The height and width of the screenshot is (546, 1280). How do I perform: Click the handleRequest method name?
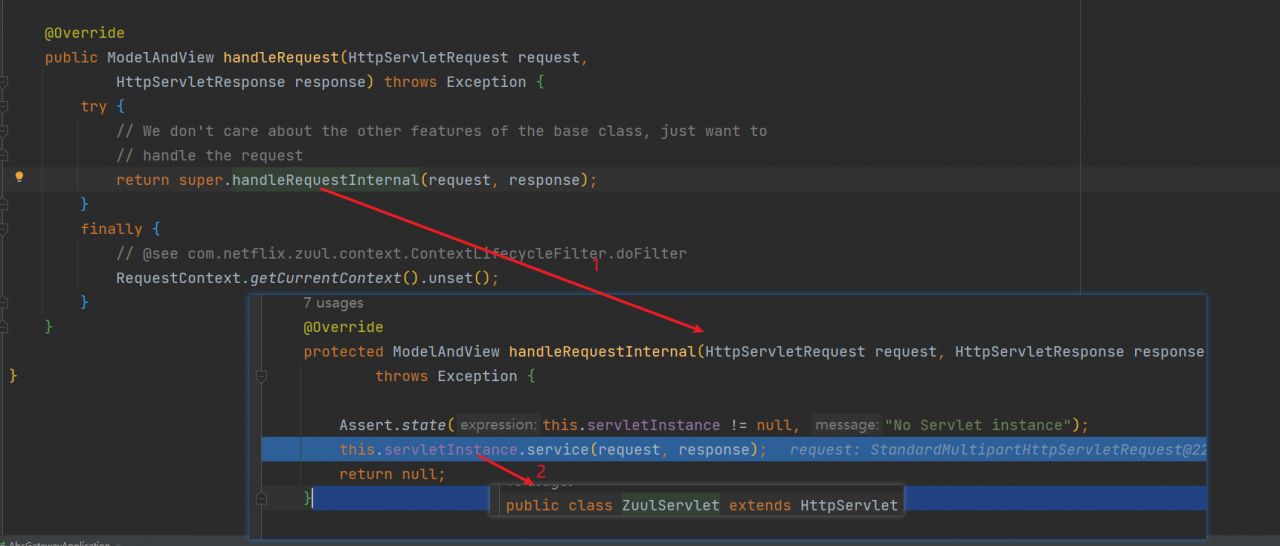point(281,57)
